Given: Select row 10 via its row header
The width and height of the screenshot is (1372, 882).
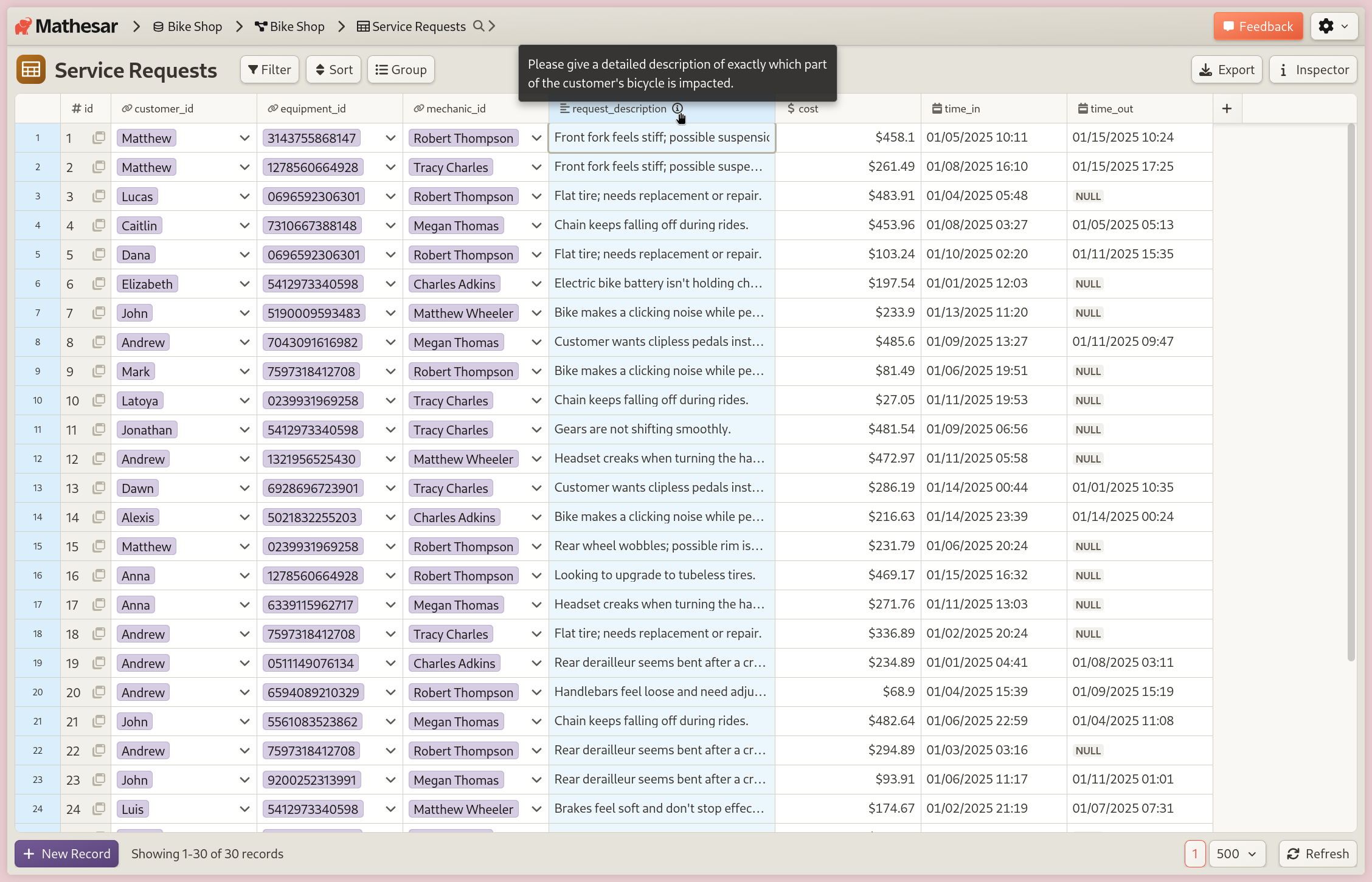Looking at the screenshot, I should 38,401.
